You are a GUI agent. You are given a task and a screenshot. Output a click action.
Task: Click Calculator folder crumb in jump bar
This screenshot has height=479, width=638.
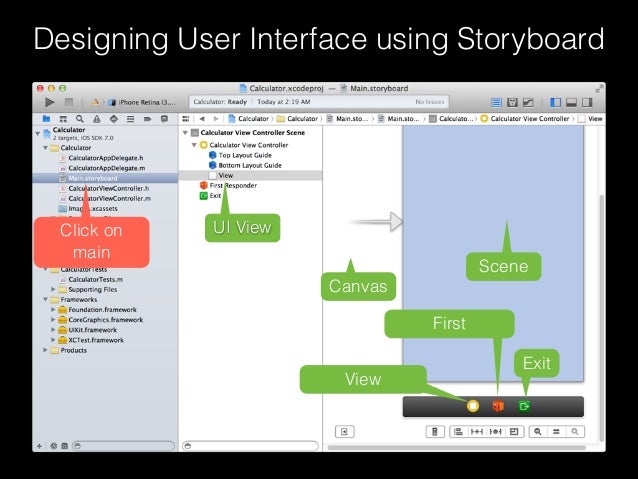click(297, 119)
